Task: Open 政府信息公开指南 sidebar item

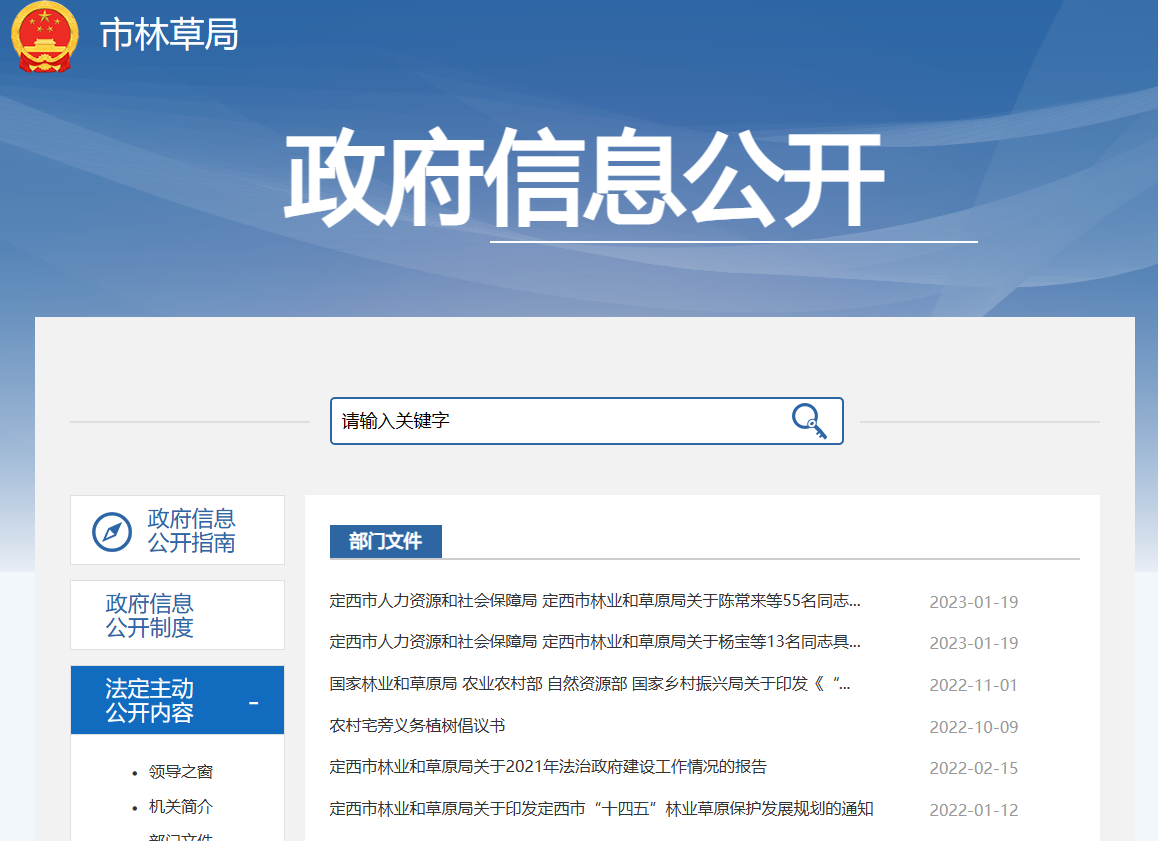Action: 191,531
